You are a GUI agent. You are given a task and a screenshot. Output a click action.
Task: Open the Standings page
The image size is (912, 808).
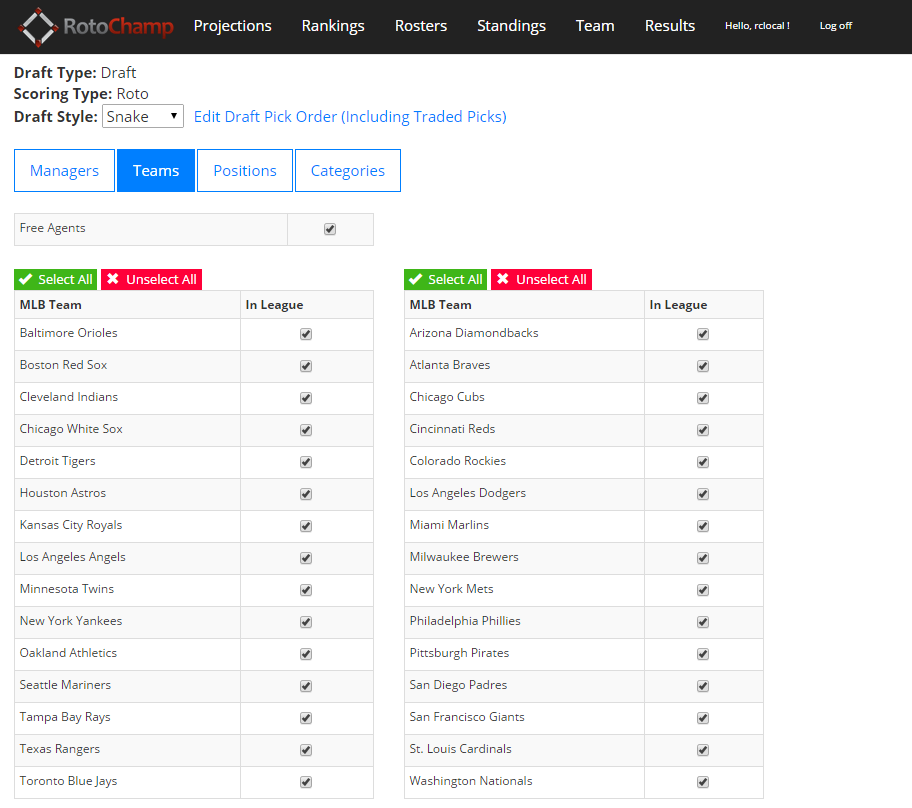pos(511,26)
